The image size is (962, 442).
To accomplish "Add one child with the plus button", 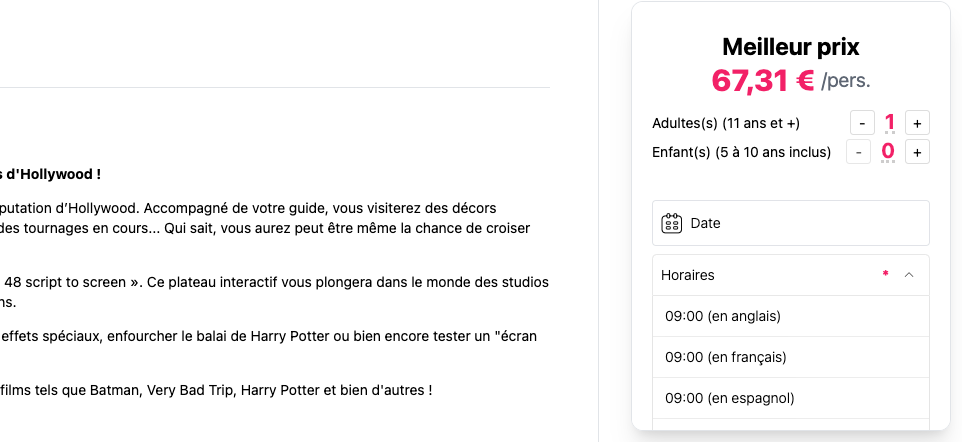I will pyautogui.click(x=917, y=152).
